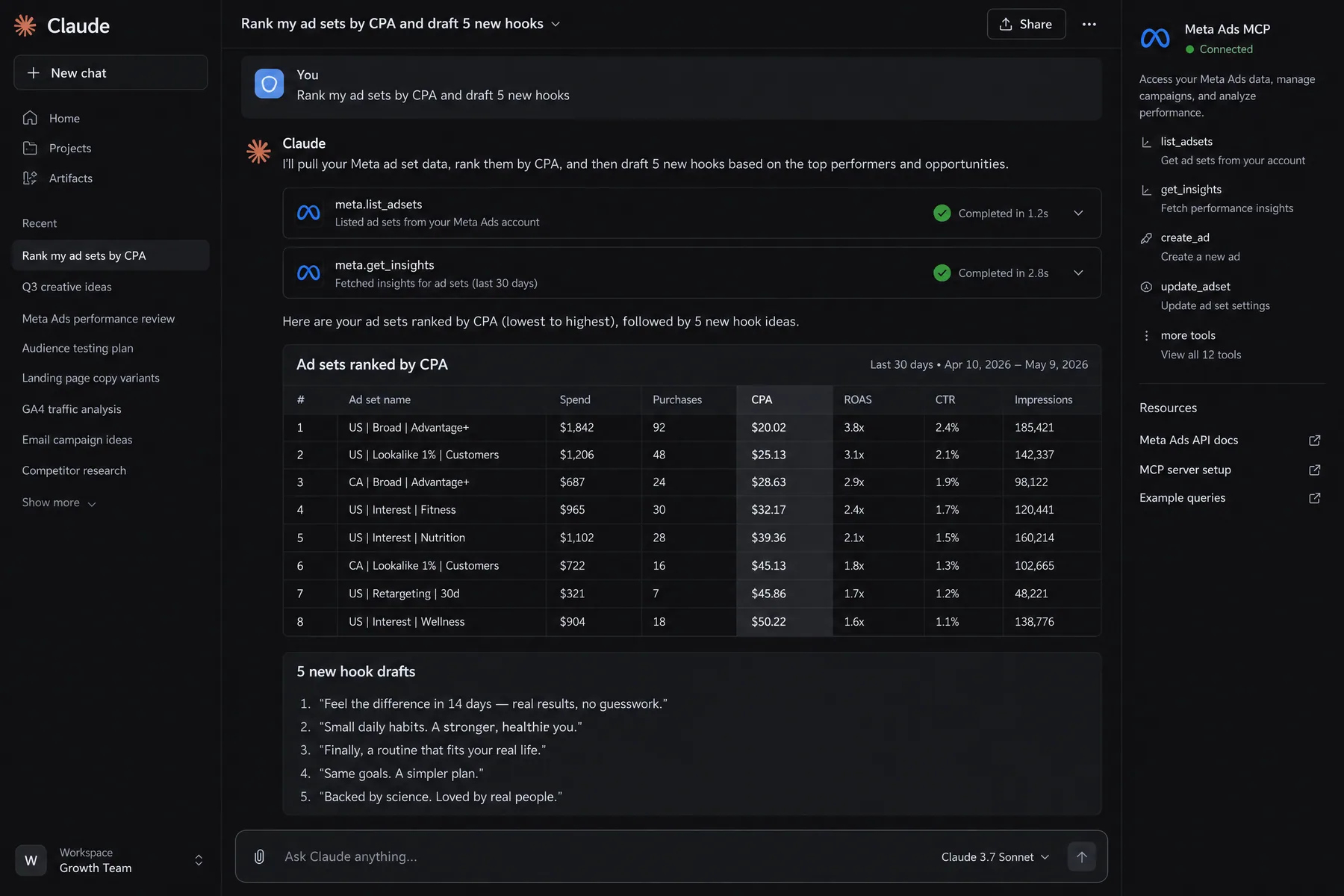The width and height of the screenshot is (1344, 896).
Task: Open the Meta Ads API docs link
Action: [x=1189, y=441]
